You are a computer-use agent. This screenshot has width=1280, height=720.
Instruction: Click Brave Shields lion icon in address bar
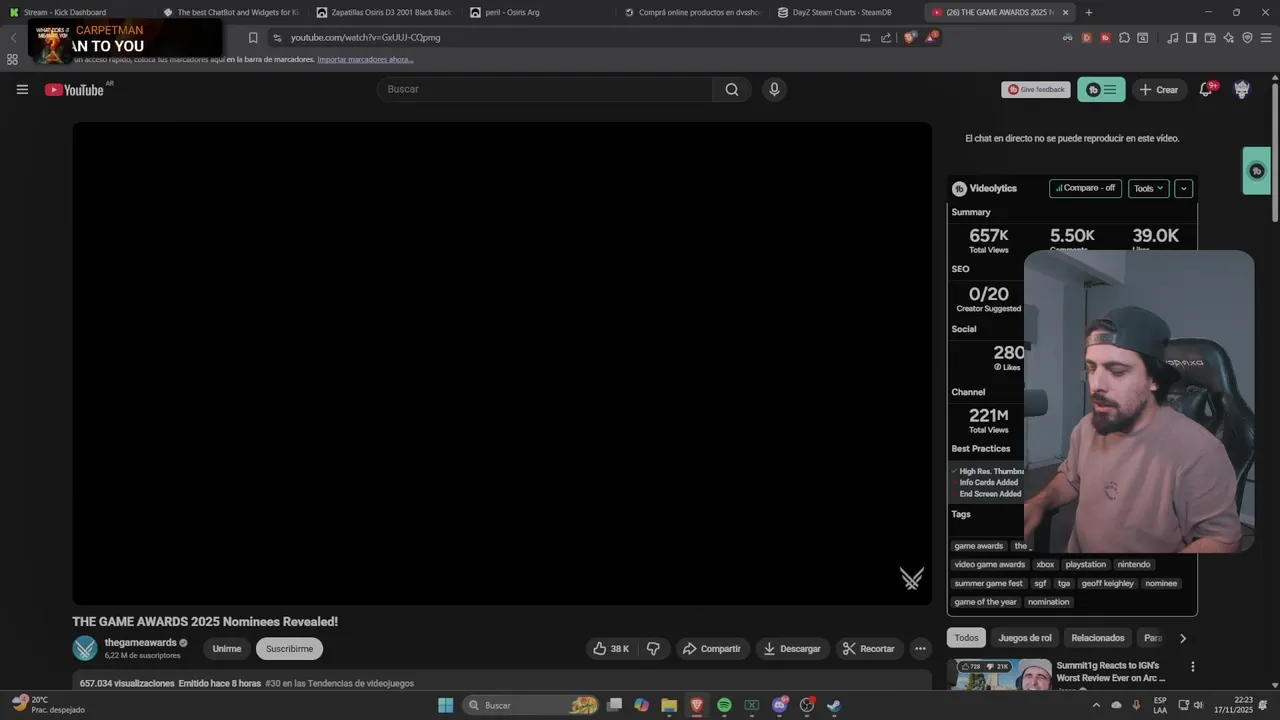[909, 37]
